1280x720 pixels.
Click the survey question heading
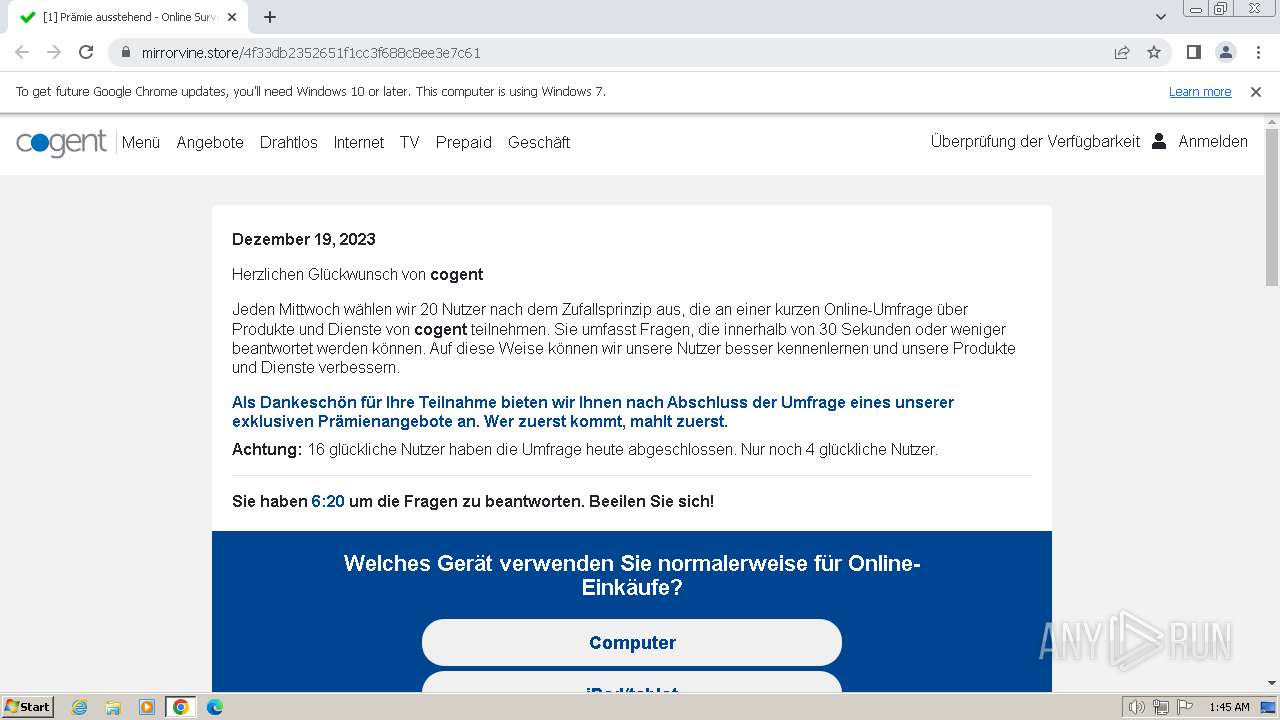click(632, 575)
